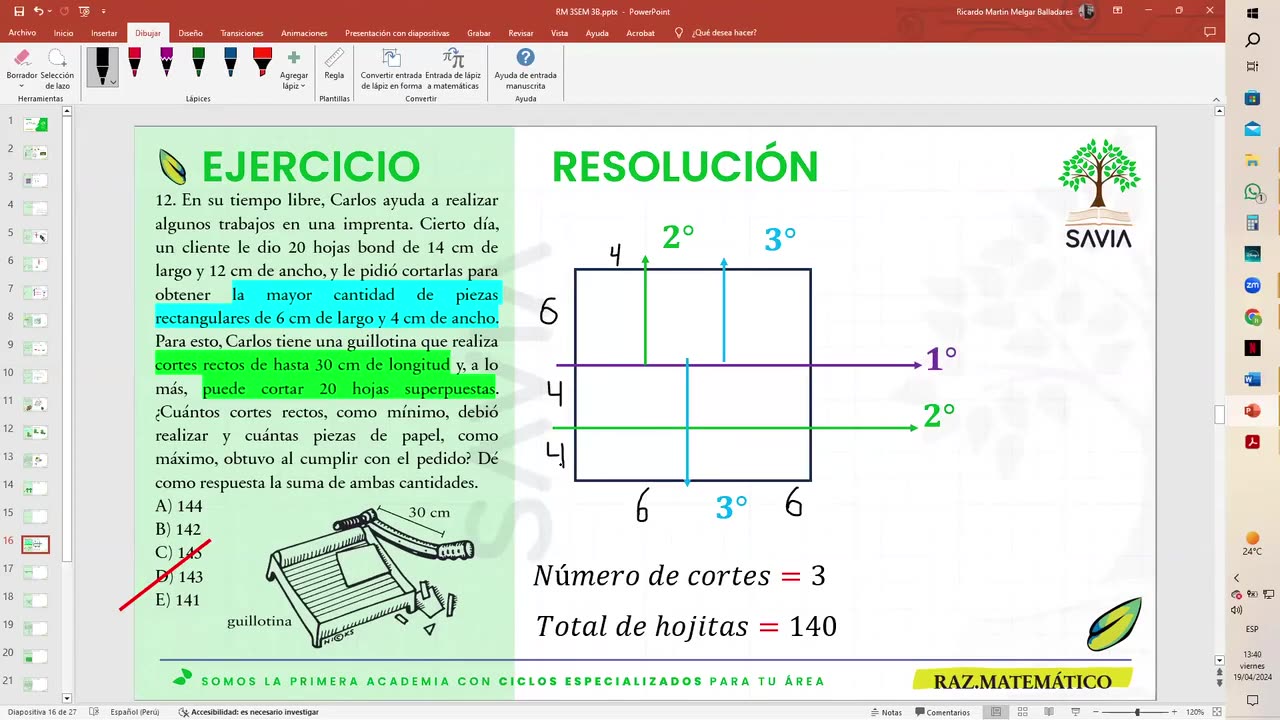Switch to Slide Sorter view

[1021, 712]
